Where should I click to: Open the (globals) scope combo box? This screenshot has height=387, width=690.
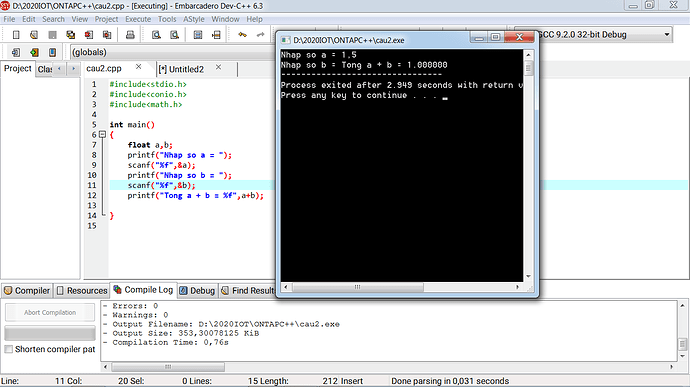click(x=172, y=52)
